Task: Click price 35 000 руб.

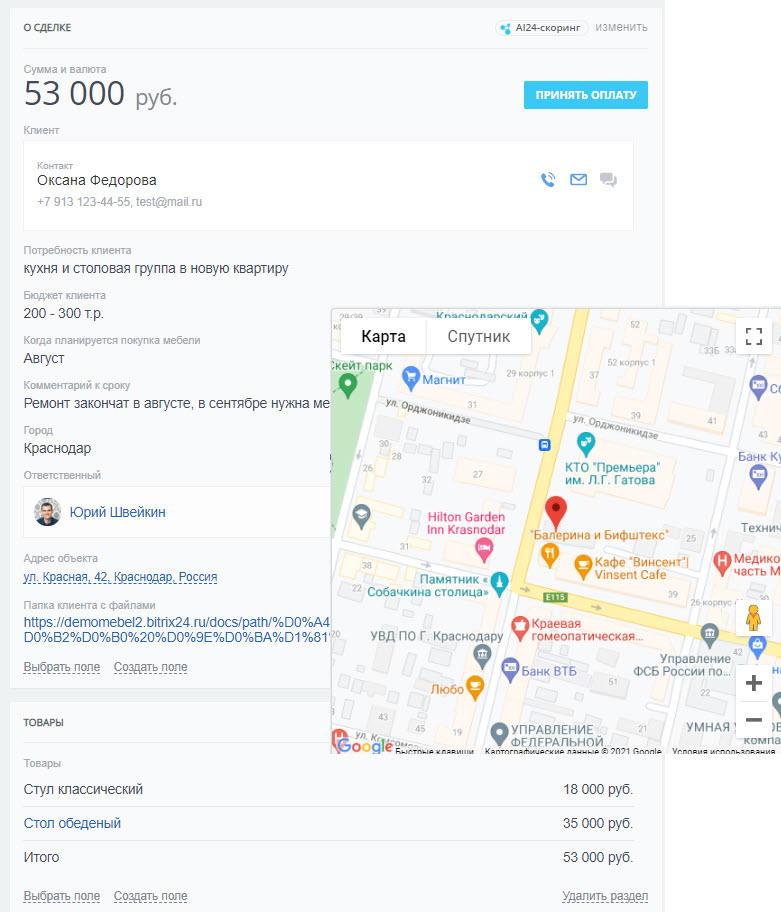Action: (x=598, y=823)
